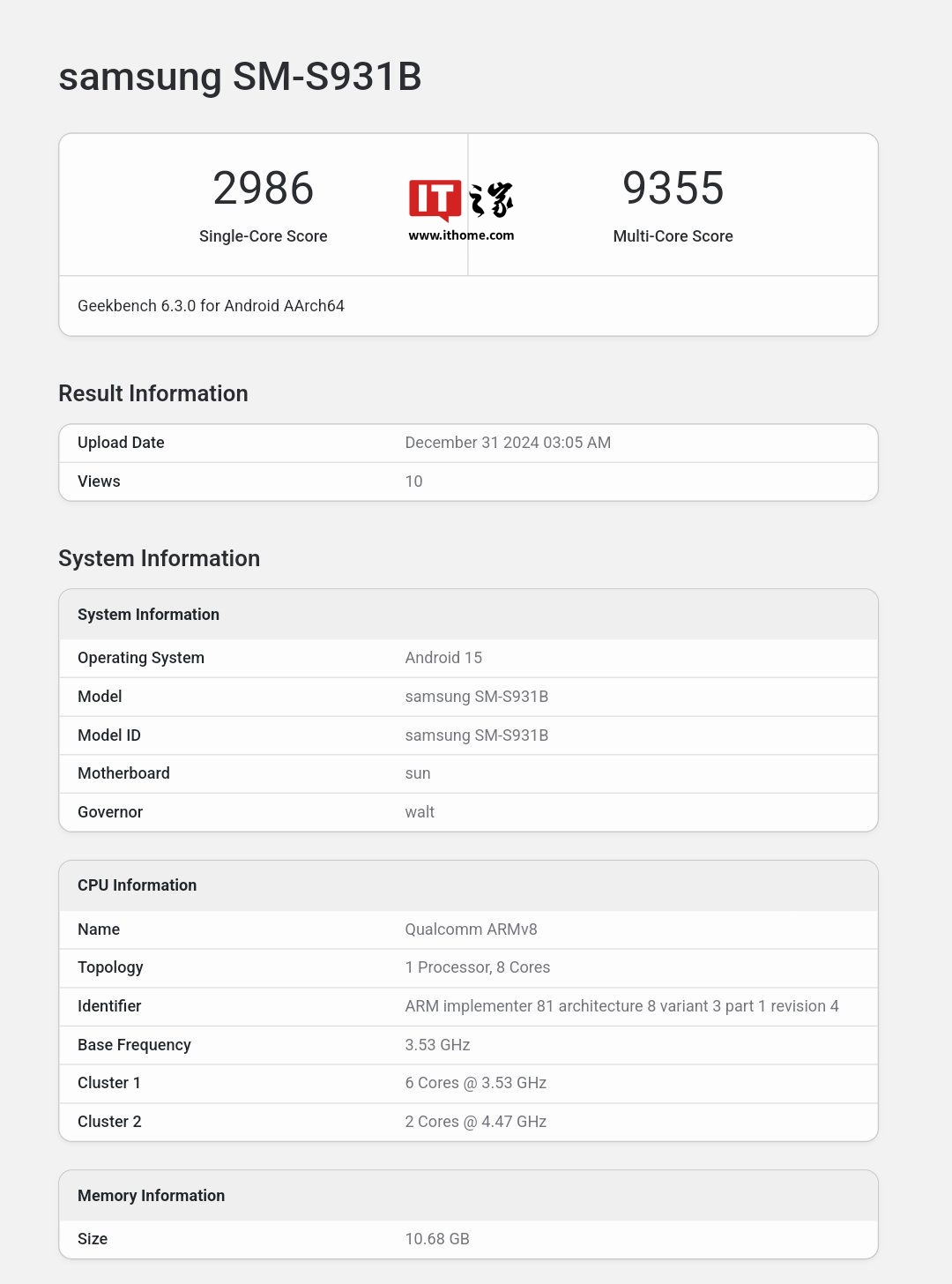This screenshot has height=1284, width=952.
Task: Click the red IT Home logo icon
Action: (435, 200)
